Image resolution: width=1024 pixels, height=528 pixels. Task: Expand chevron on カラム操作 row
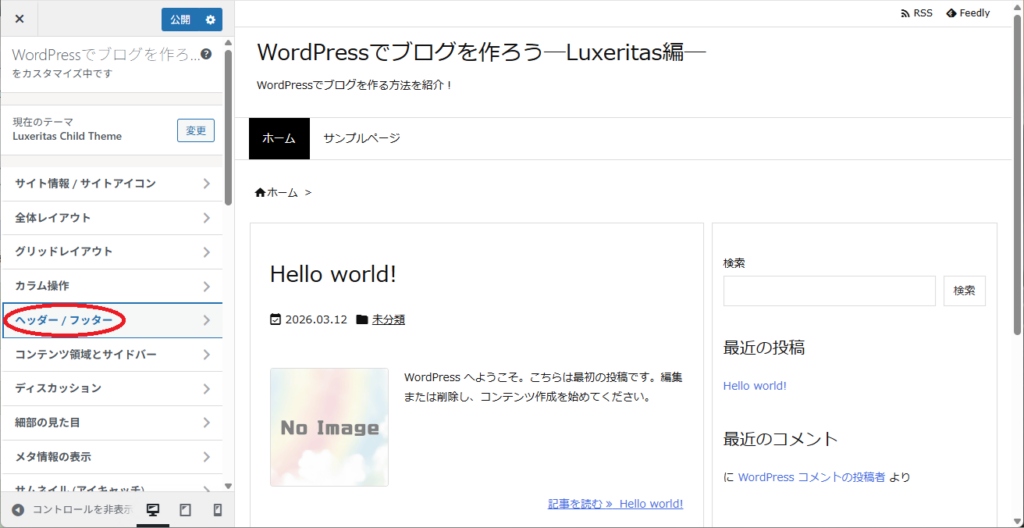point(206,286)
